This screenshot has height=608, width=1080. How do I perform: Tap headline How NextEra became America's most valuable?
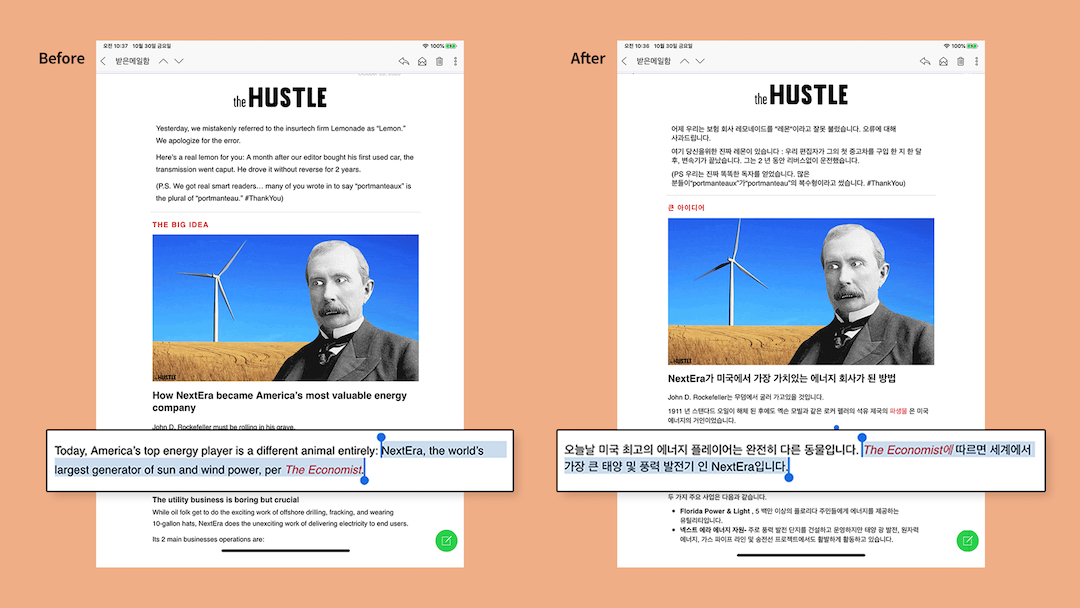pos(280,401)
